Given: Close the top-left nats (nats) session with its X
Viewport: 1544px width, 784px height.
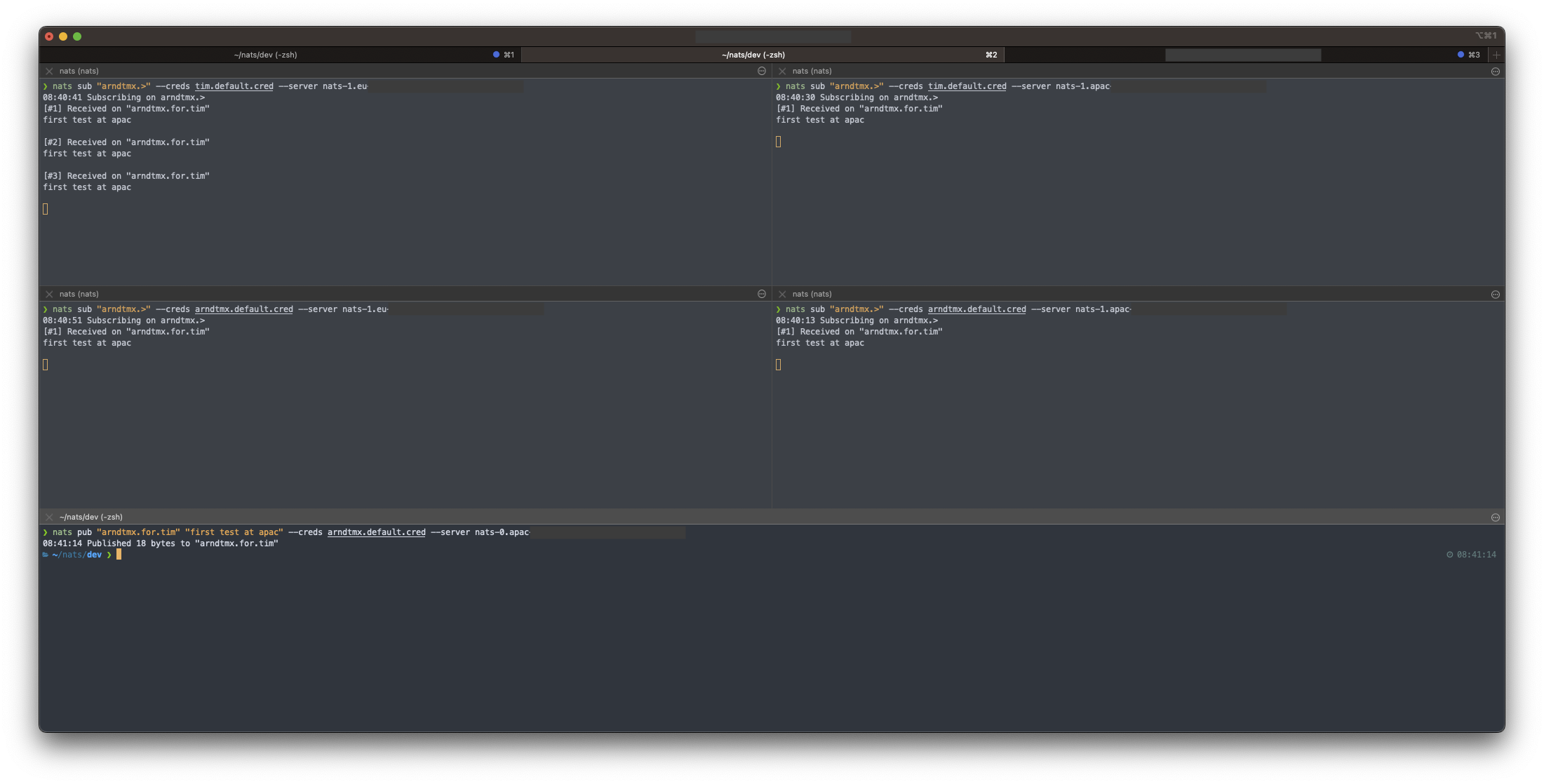Looking at the screenshot, I should 50,70.
